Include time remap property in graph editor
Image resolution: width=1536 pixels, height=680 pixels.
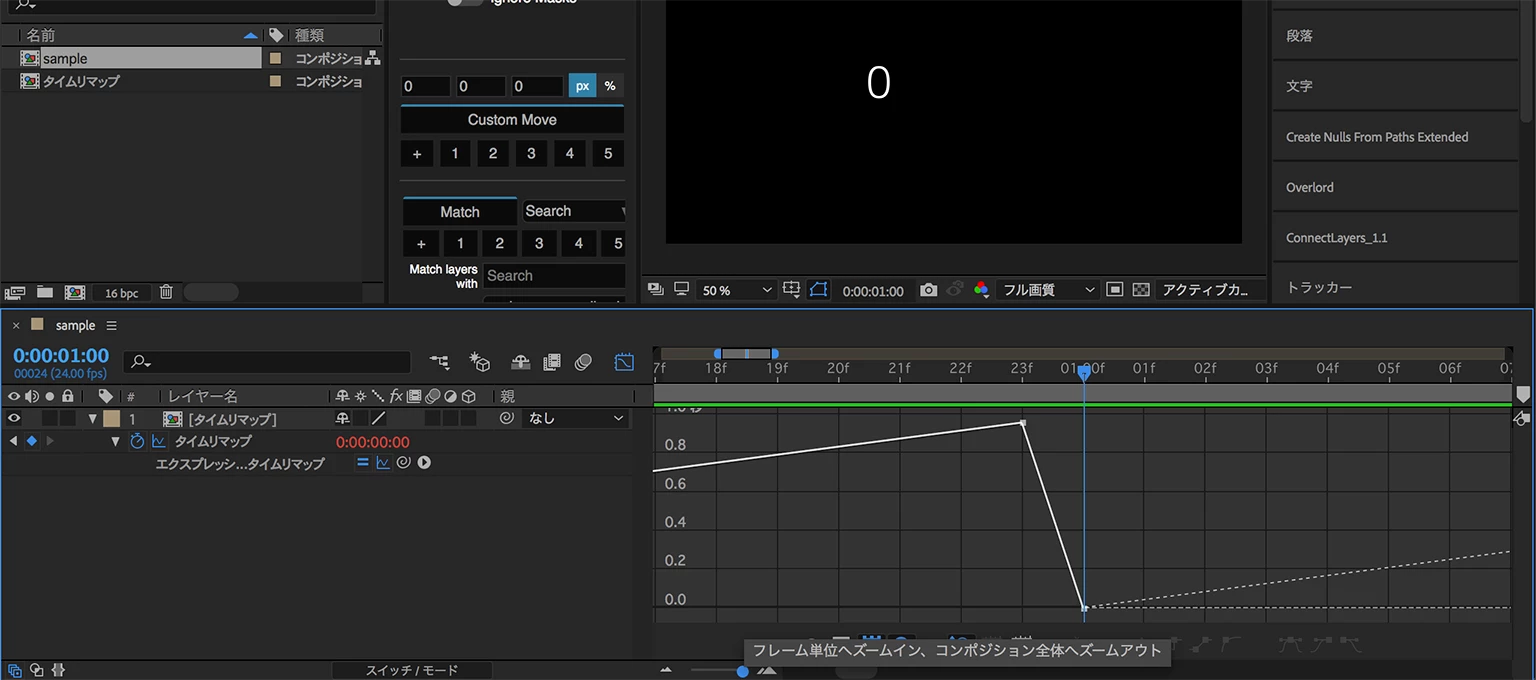point(158,441)
